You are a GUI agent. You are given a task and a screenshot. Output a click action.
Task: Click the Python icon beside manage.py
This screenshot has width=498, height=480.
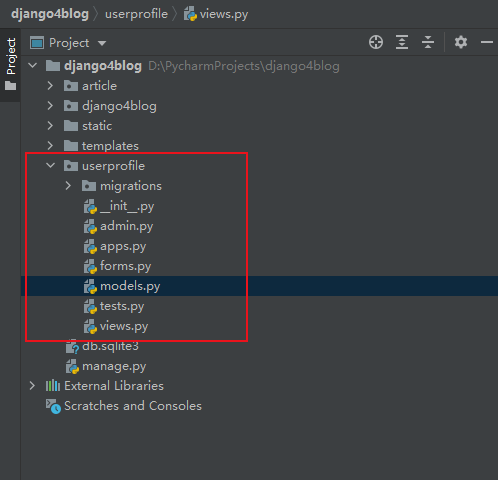(x=72, y=367)
